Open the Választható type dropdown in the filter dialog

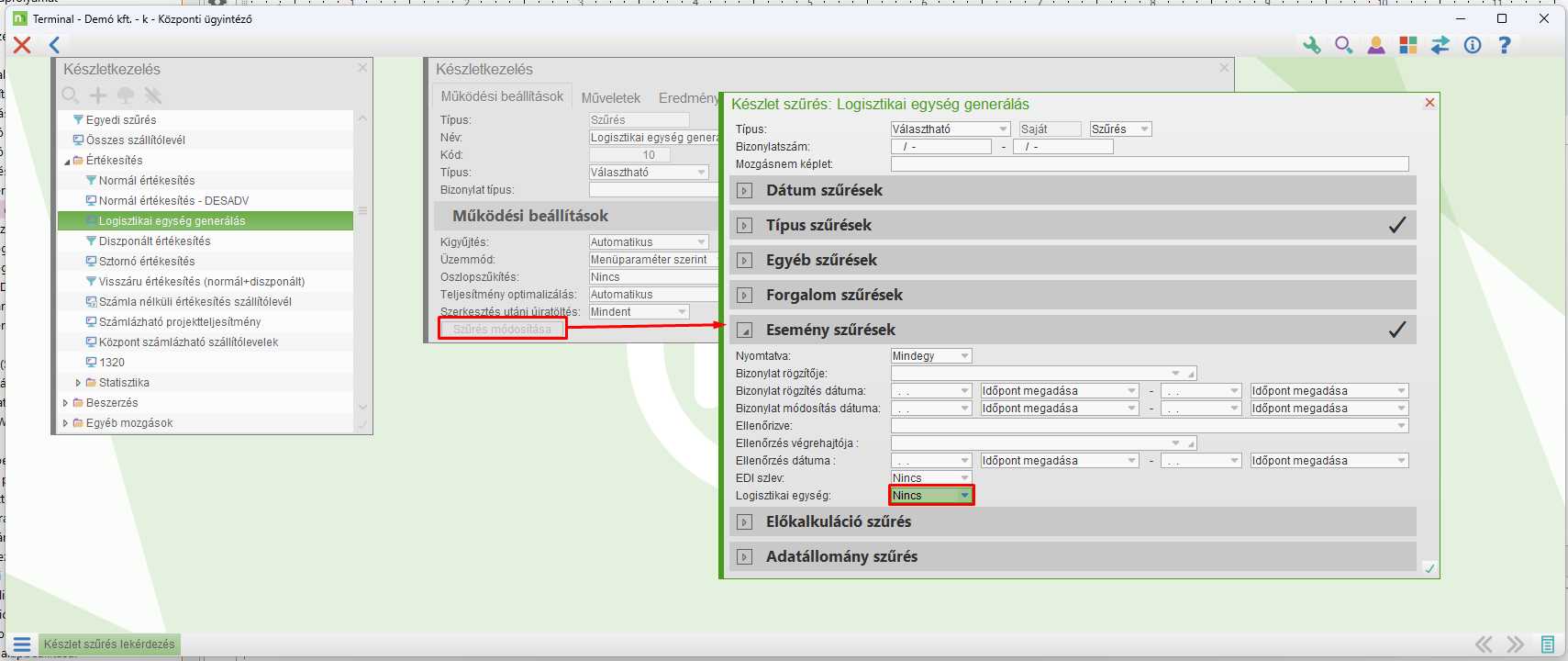tap(1003, 129)
